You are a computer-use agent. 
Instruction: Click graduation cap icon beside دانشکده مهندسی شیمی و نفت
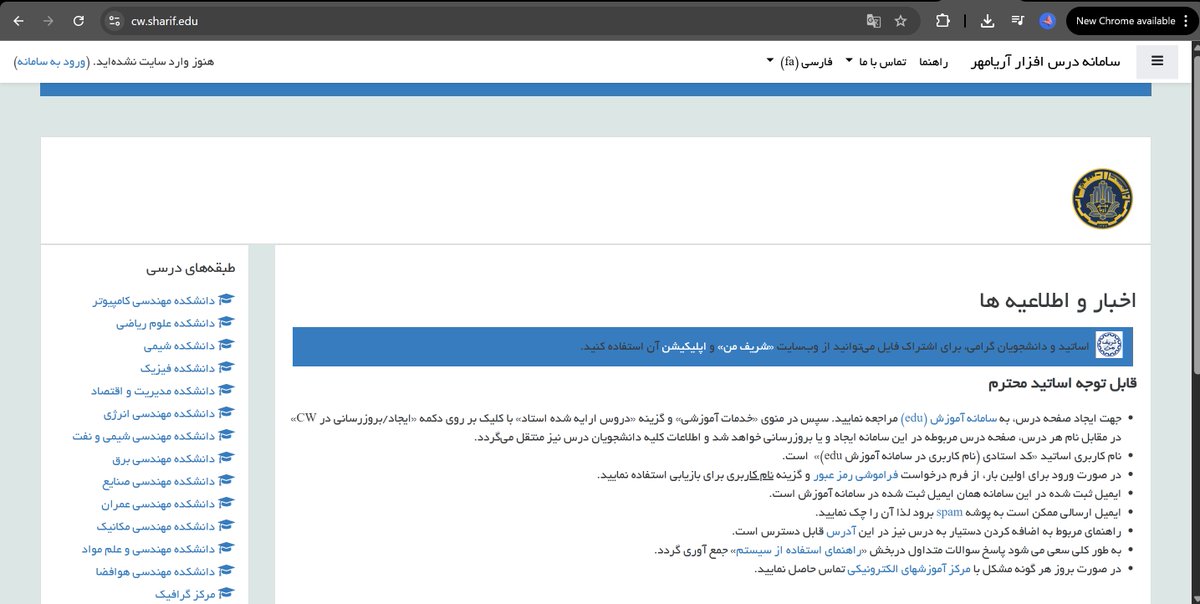[x=226, y=436]
